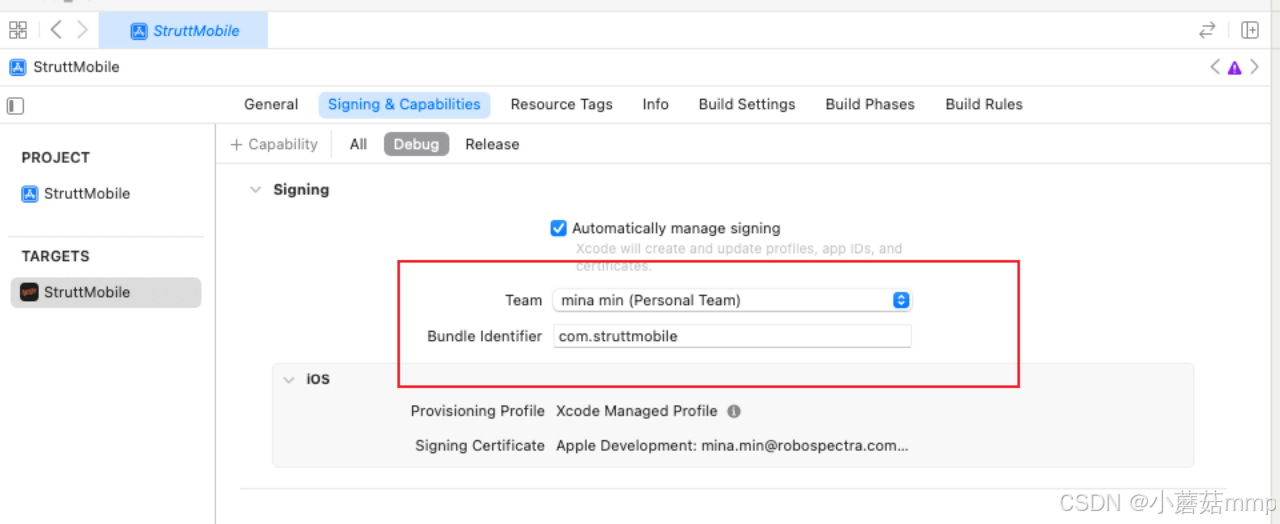
Task: Collapse the iOS signing group
Action: (289, 380)
